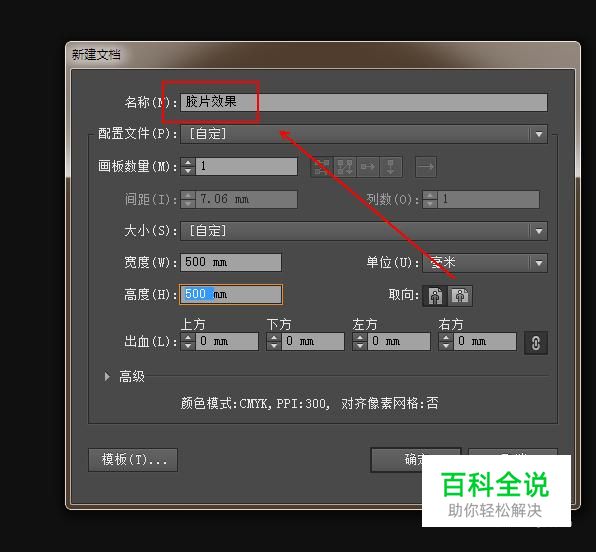The height and width of the screenshot is (552, 596).
Task: Toggle the right-to-left artboard layout arrow icon
Action: pos(426,167)
